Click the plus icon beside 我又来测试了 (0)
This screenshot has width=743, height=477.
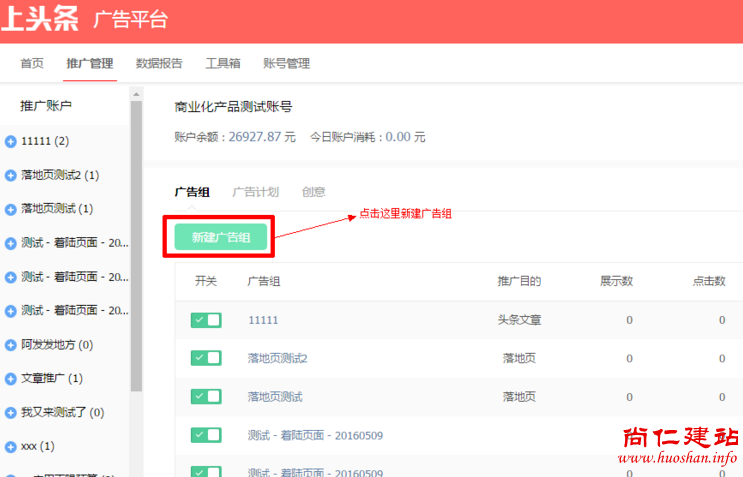click(11, 413)
